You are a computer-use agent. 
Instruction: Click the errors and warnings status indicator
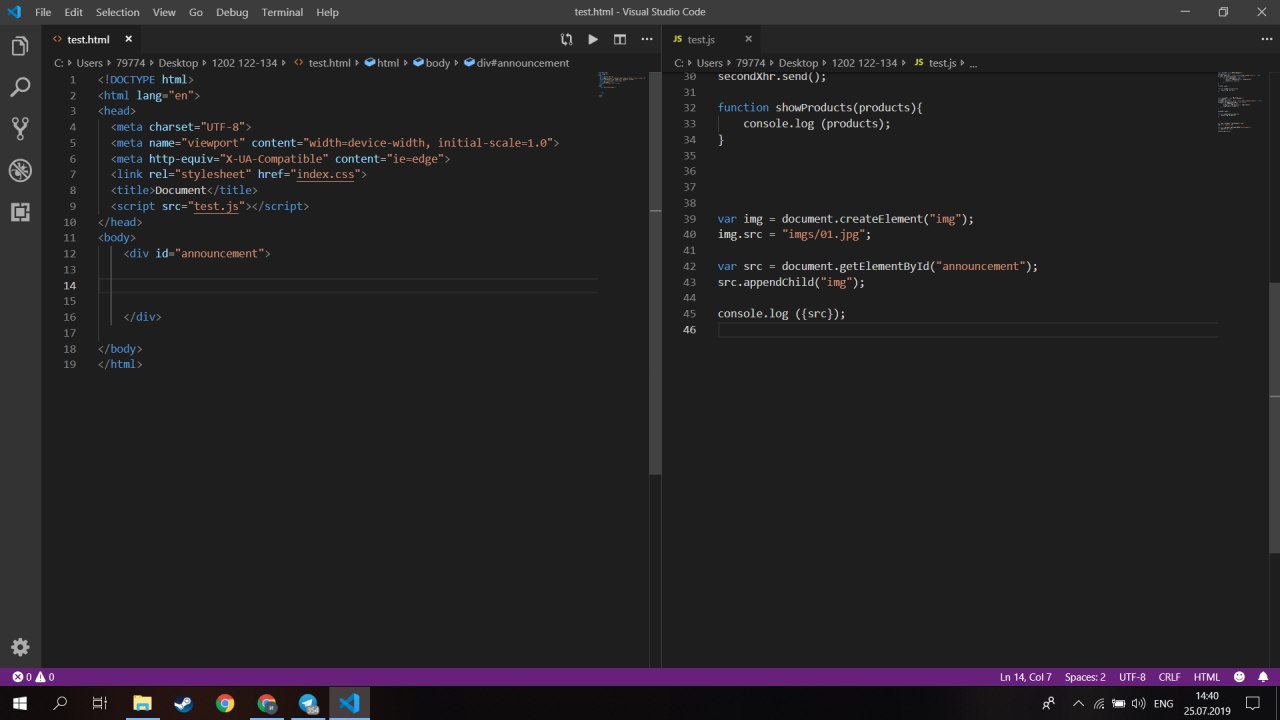click(x=33, y=677)
